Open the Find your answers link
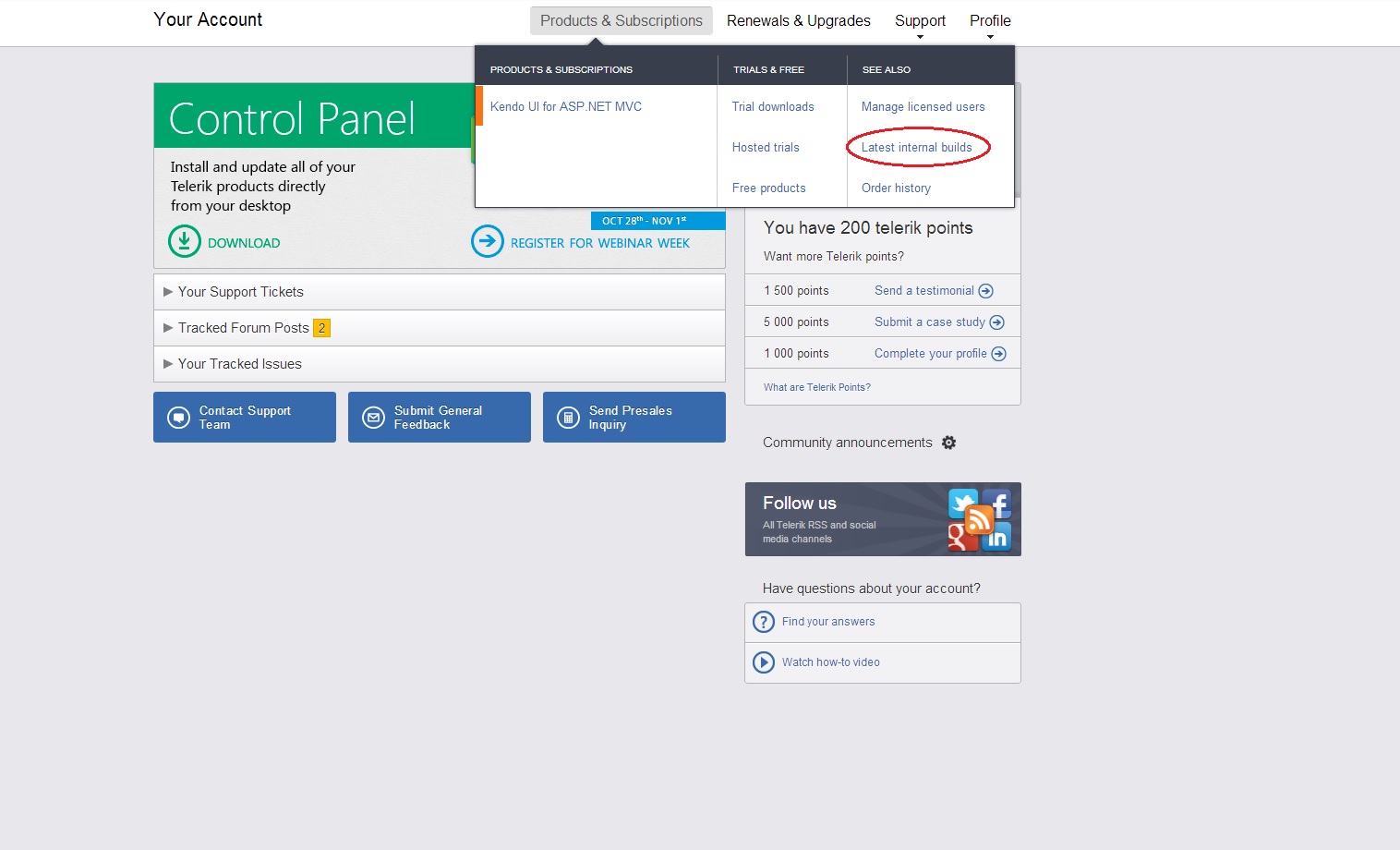This screenshot has width=1400, height=850. 828,622
